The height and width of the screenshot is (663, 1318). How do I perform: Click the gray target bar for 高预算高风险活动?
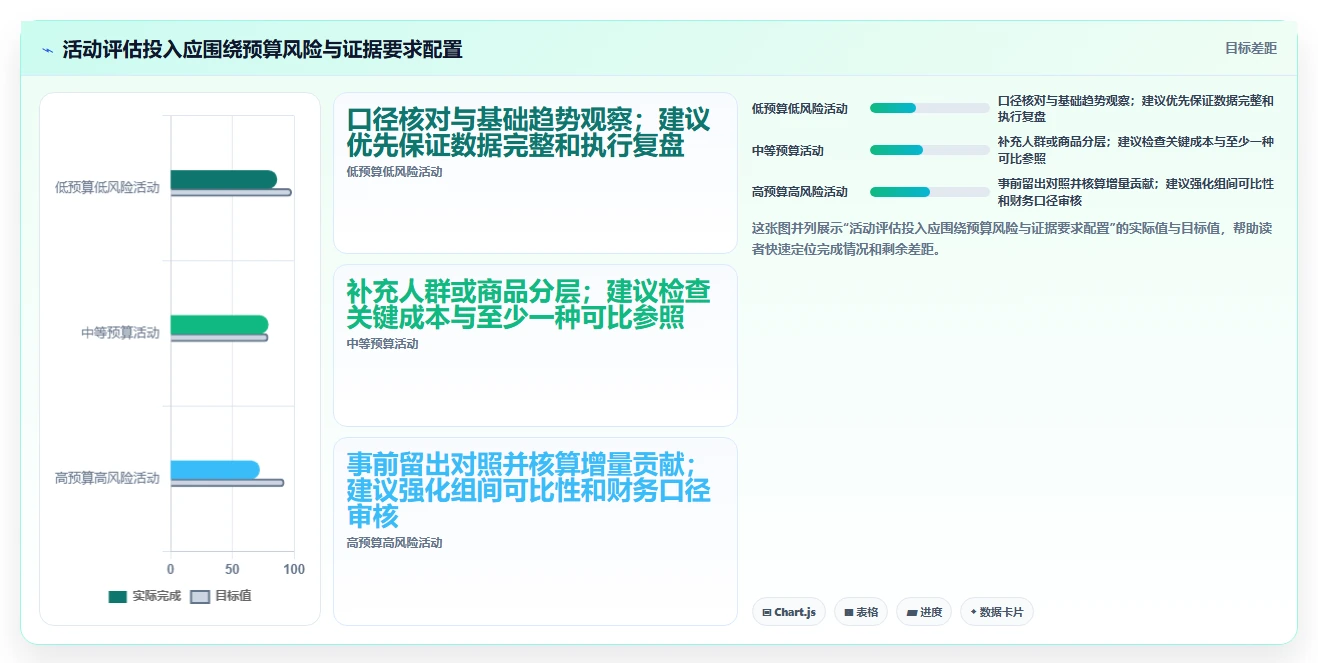pos(226,483)
